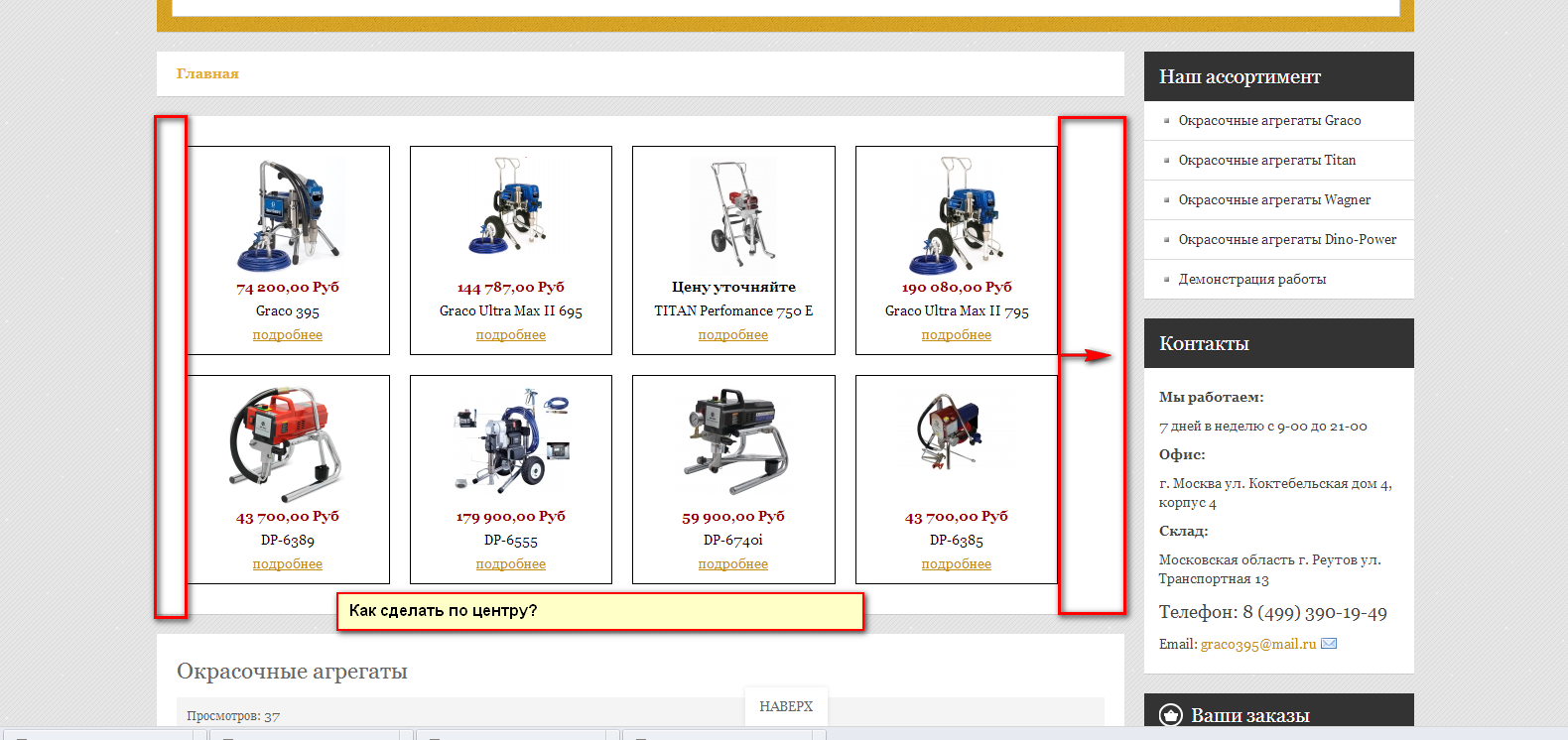Open the DP-6389 product image

point(288,444)
